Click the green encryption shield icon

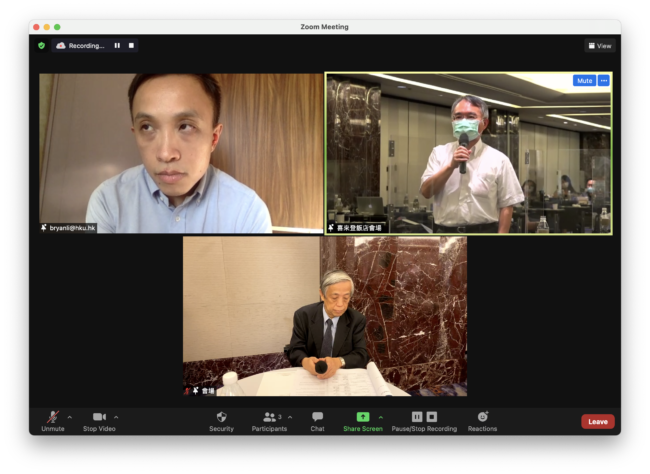[42, 45]
